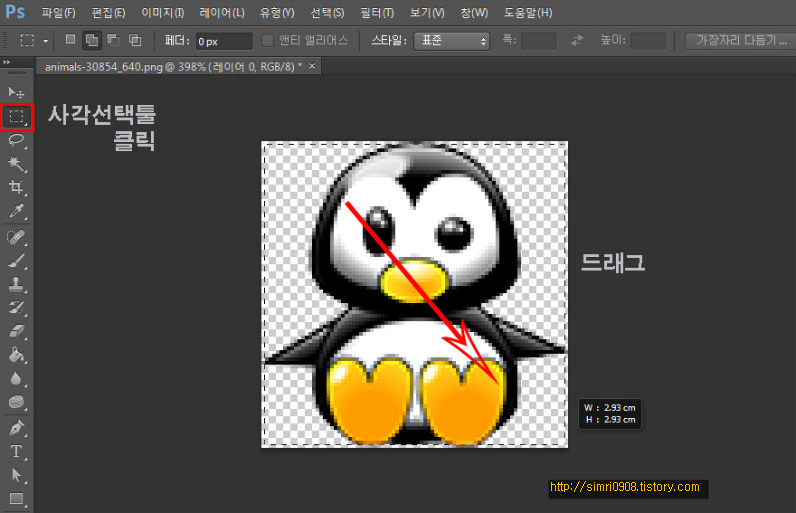Choose New Selection mode in options bar
796x513 pixels.
pyautogui.click(x=70, y=40)
